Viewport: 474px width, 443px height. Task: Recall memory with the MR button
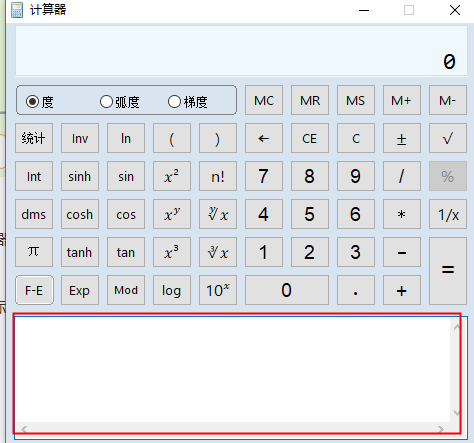(310, 100)
